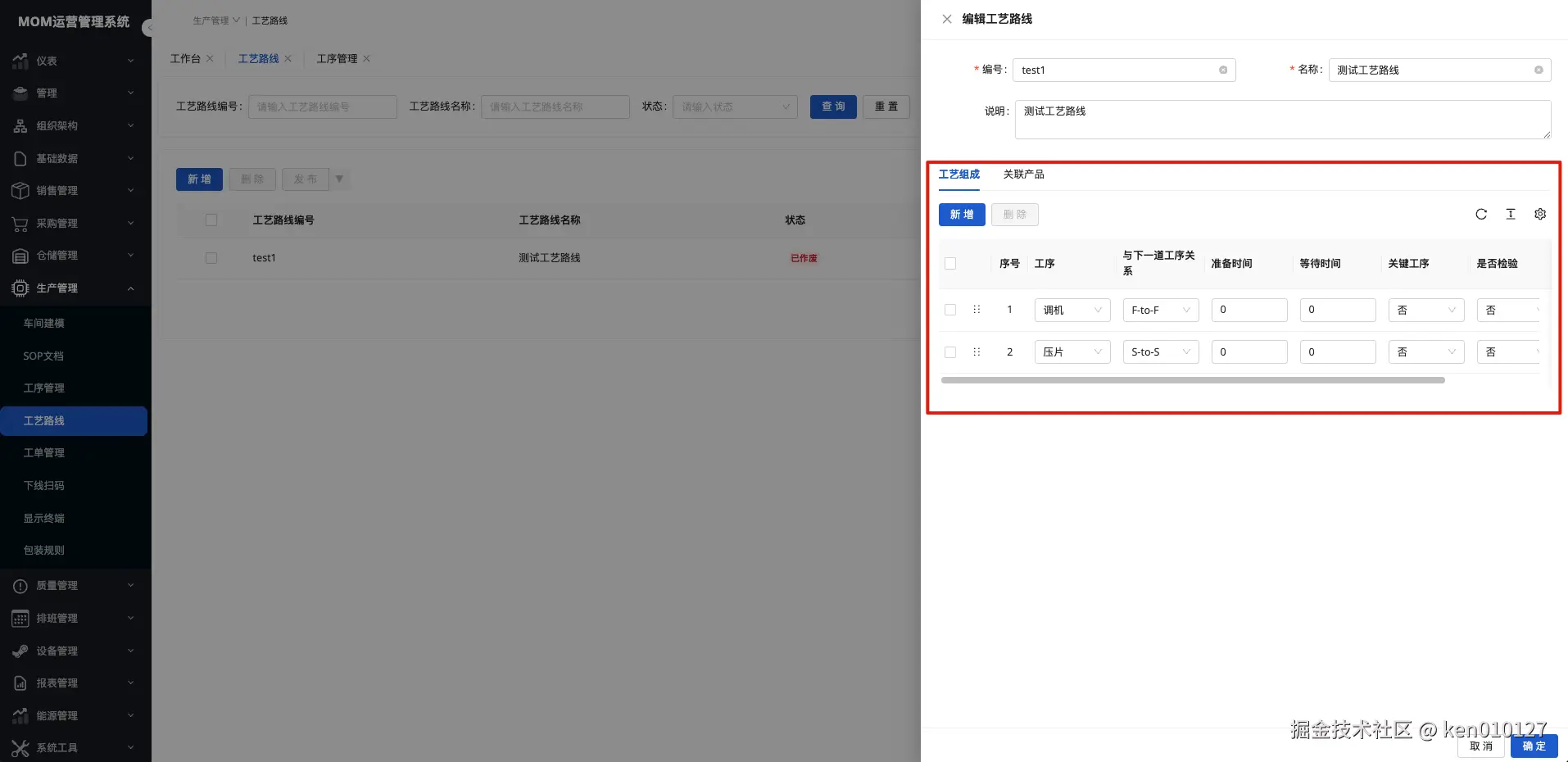
Task: Check row 2 压片 checkbox
Action: [950, 352]
